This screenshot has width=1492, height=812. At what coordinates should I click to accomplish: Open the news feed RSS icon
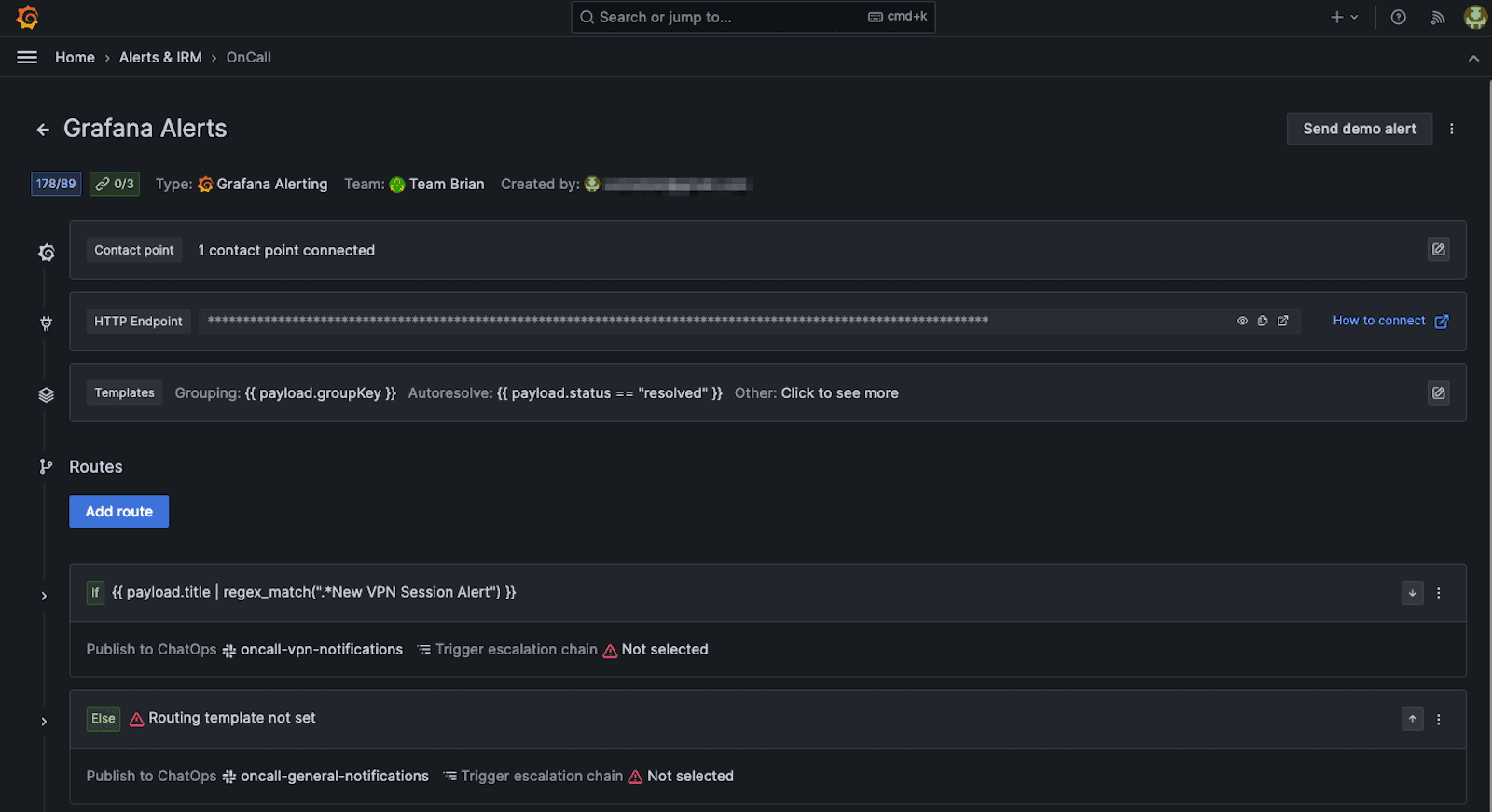point(1437,17)
